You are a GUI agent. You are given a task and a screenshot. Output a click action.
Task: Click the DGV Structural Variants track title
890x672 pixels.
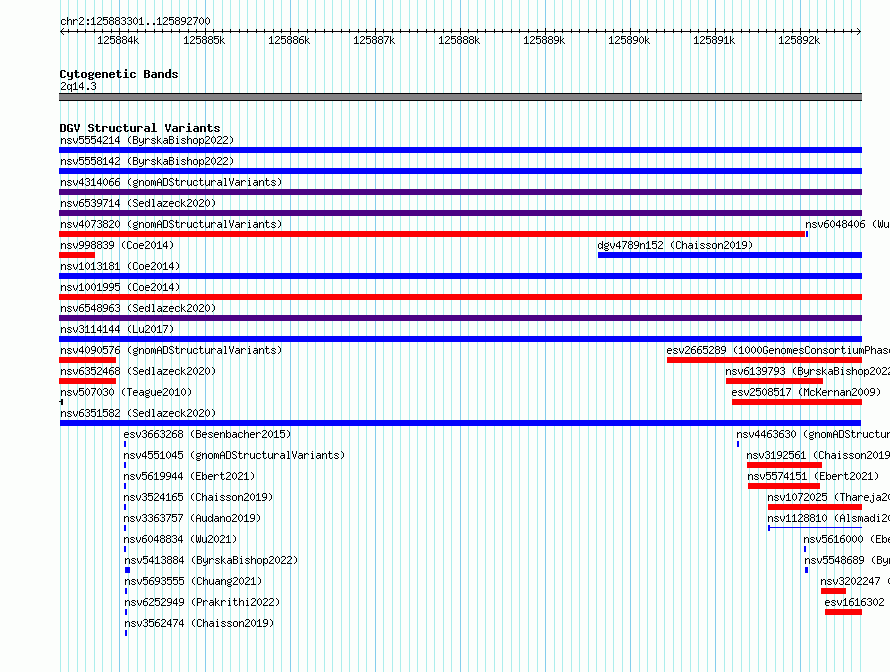[140, 128]
